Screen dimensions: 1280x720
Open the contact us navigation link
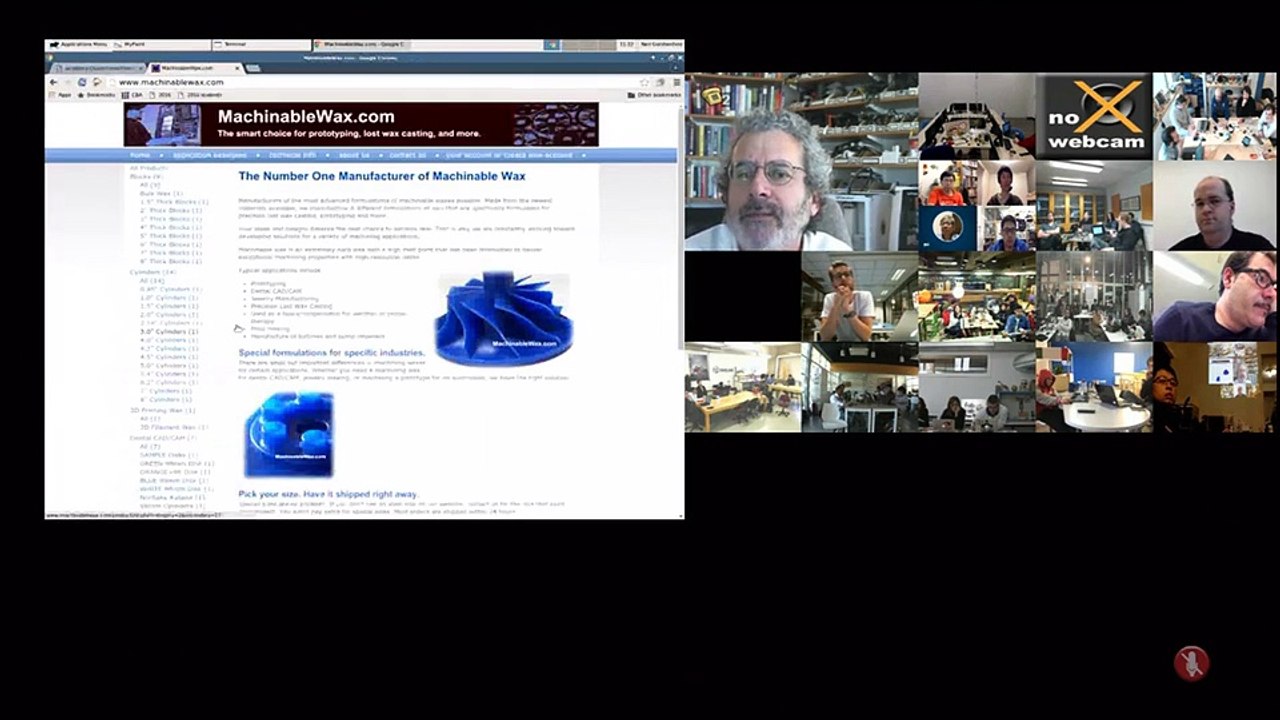408,155
